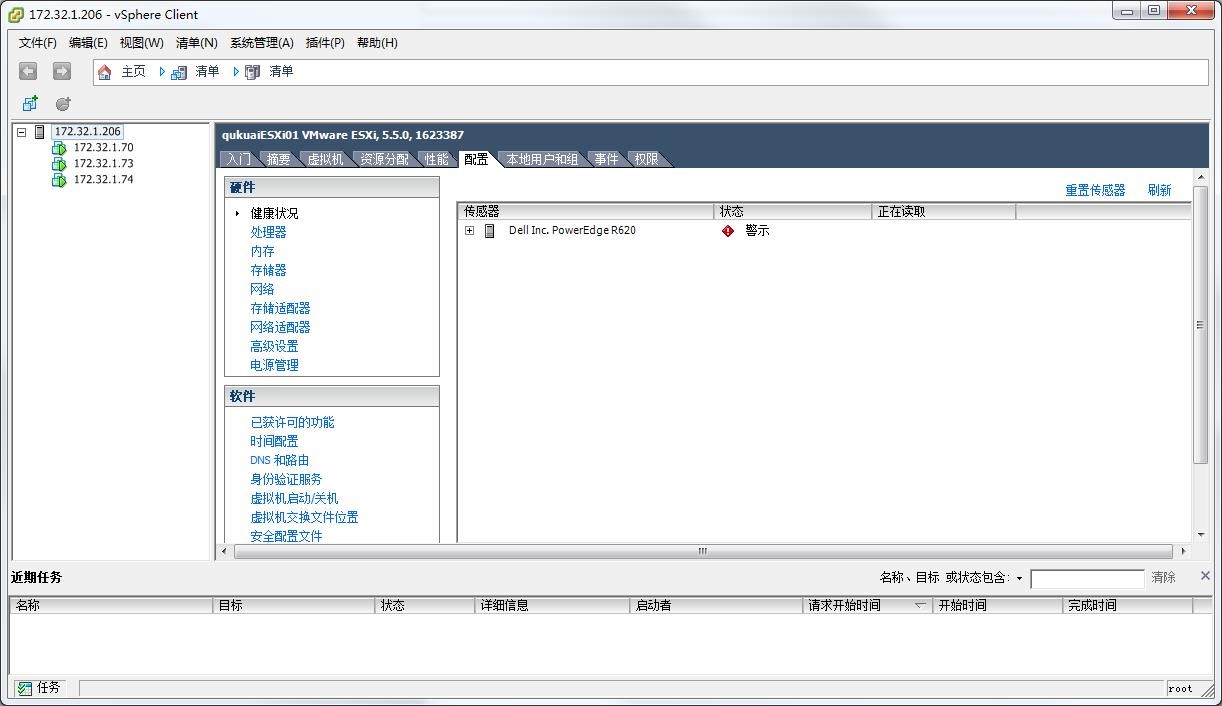The width and height of the screenshot is (1222, 706).
Task: Click the back navigation arrow button
Action: click(28, 71)
